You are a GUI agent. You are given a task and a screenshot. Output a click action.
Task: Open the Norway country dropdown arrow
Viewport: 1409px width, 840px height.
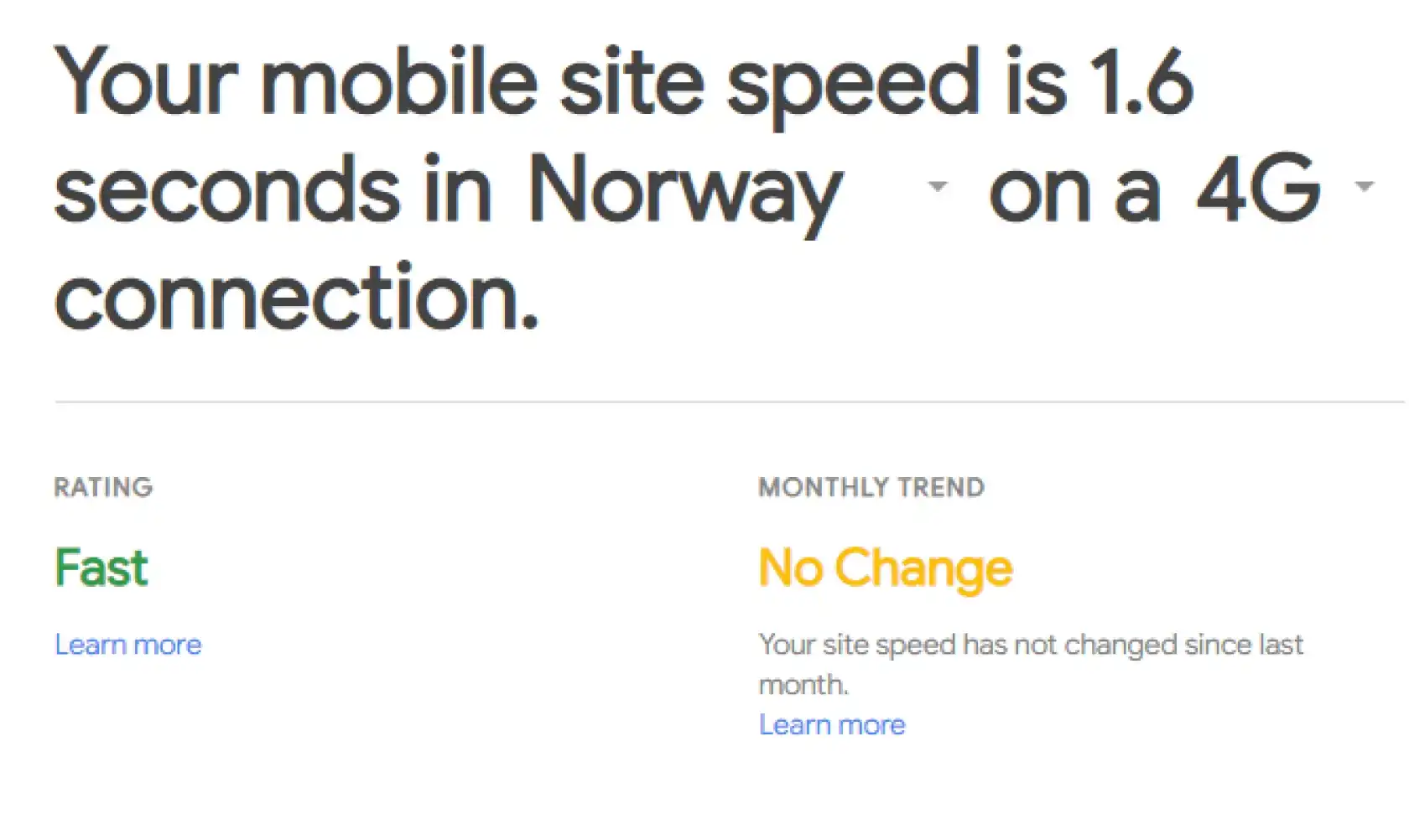[x=937, y=186]
